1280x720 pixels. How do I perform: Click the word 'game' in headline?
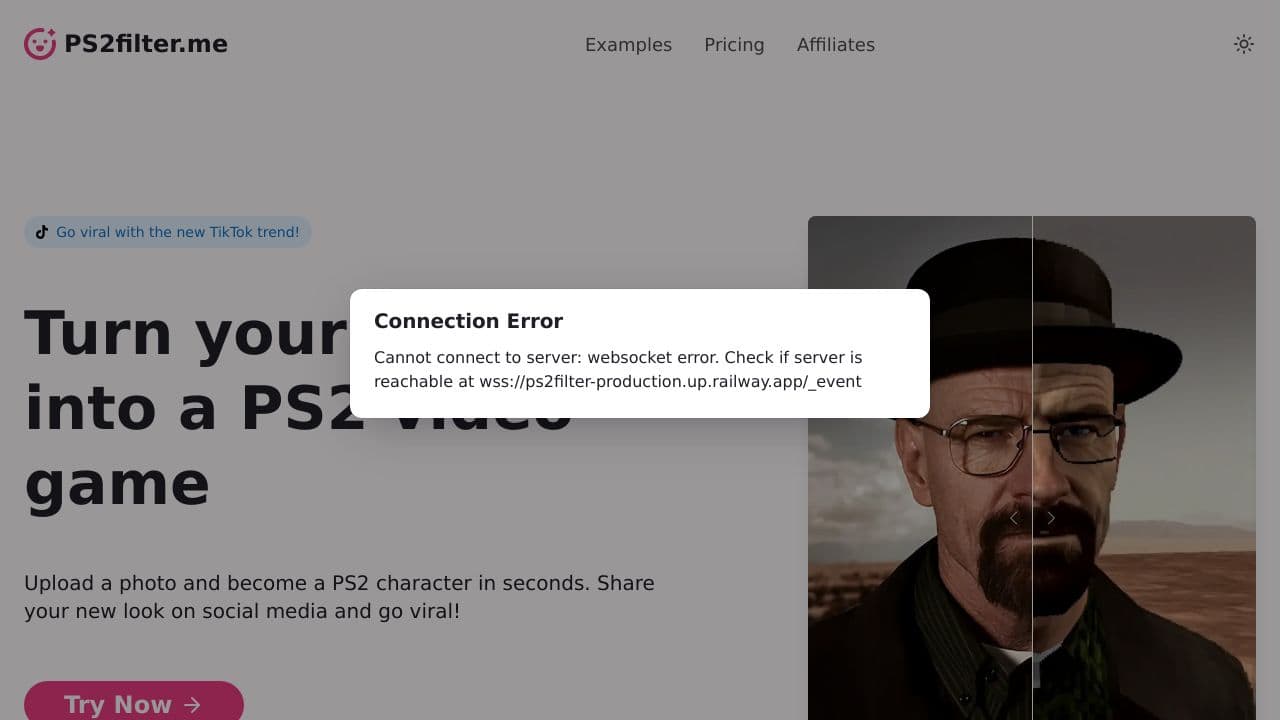pos(117,485)
